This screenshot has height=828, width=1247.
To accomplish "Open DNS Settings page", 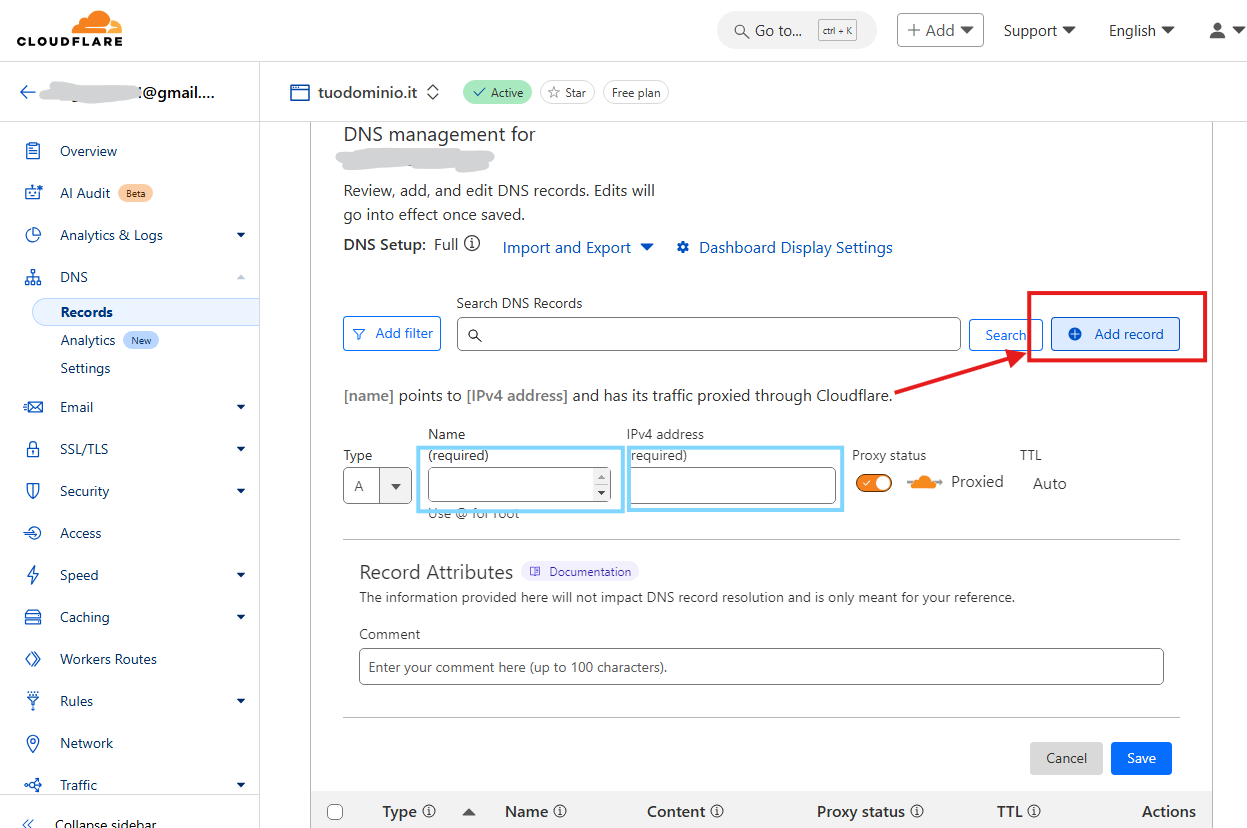I will (85, 368).
